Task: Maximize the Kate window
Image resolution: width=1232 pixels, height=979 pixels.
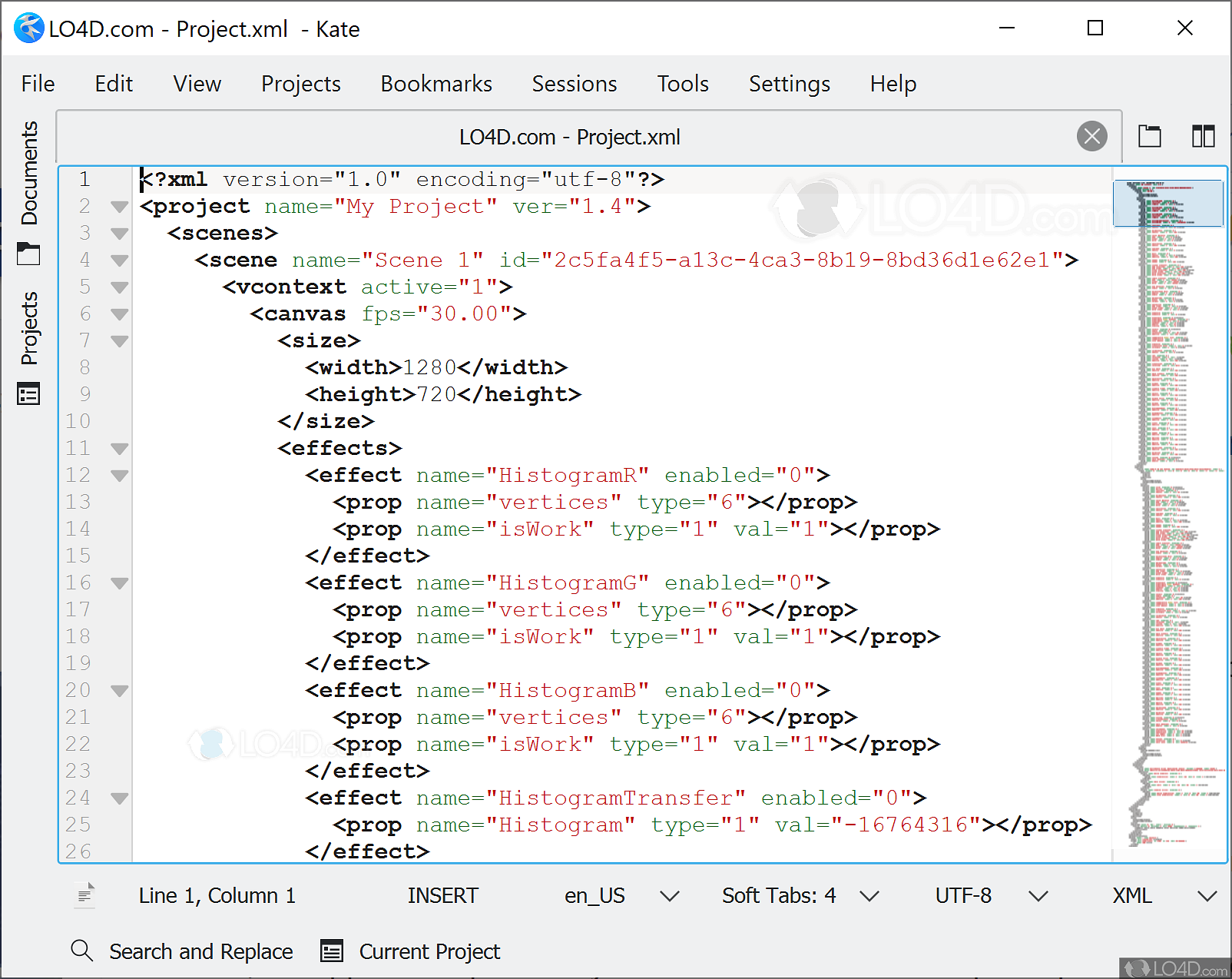Action: [1095, 28]
